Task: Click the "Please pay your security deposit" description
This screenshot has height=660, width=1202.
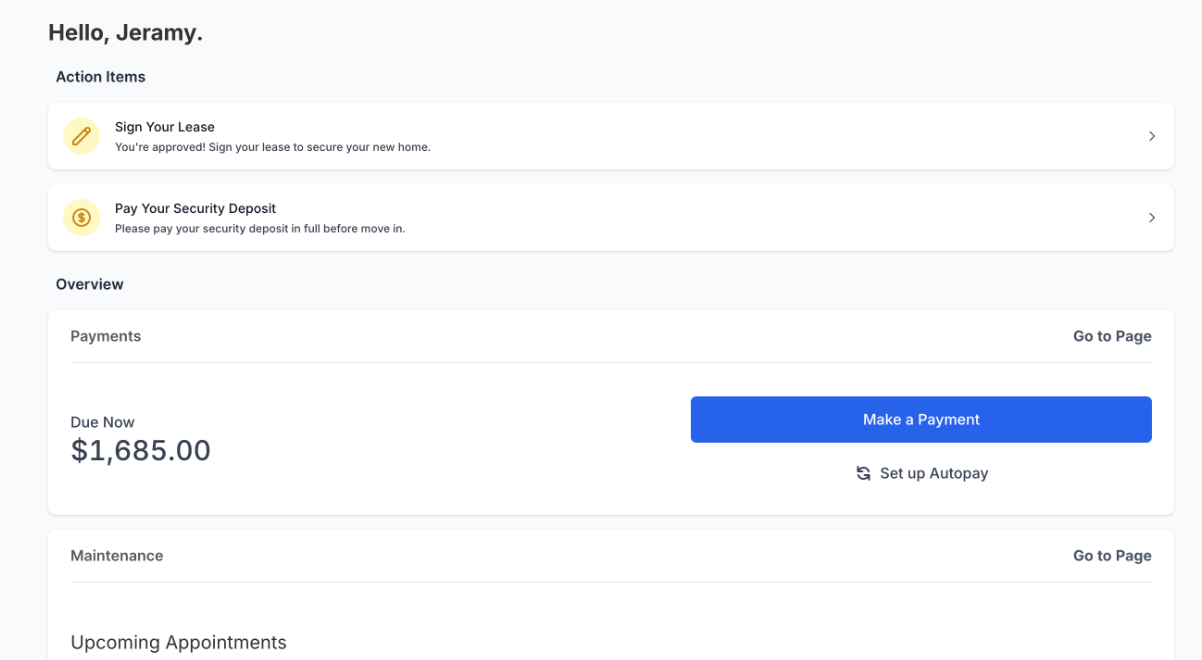Action: pyautogui.click(x=260, y=228)
